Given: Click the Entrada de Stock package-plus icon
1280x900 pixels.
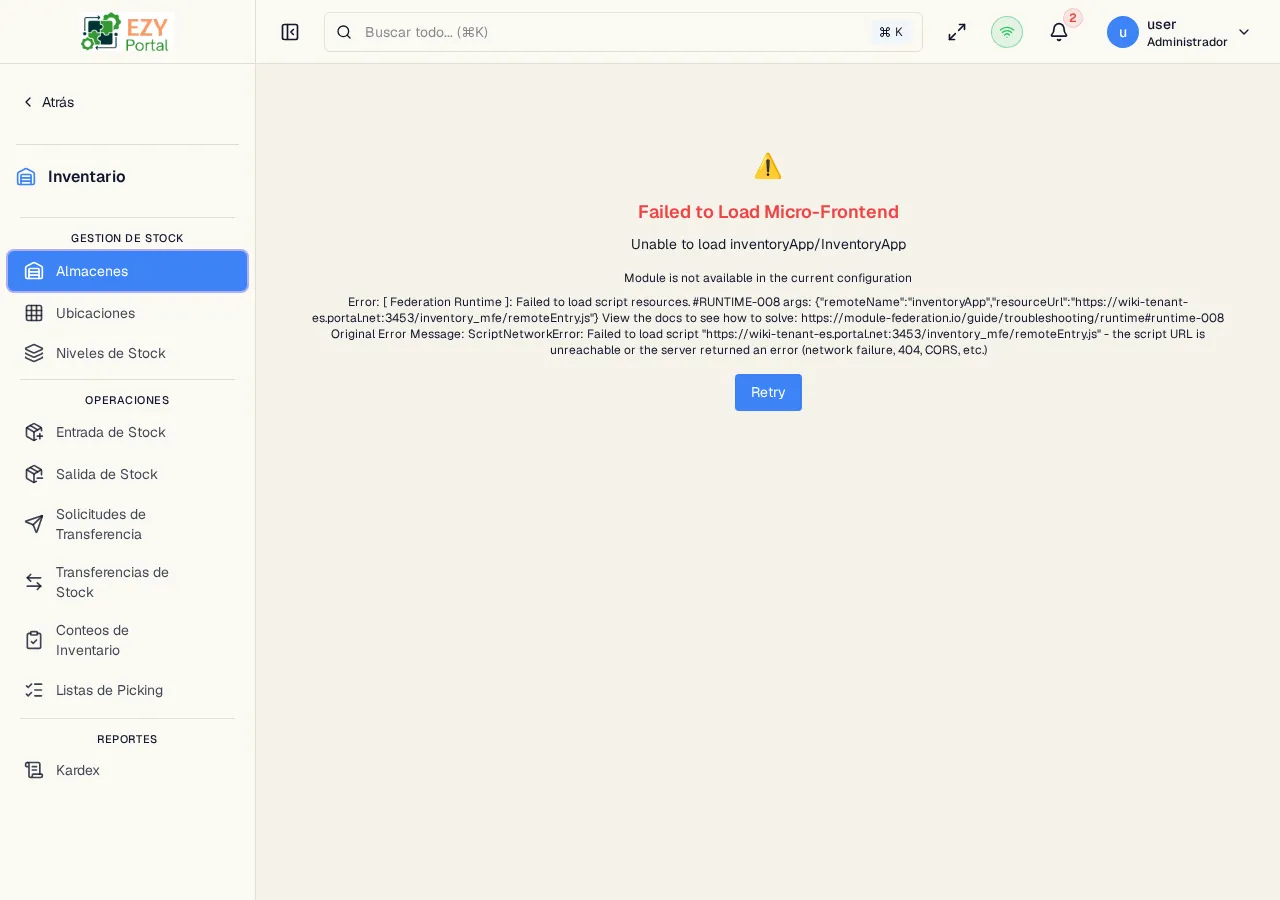Looking at the screenshot, I should pyautogui.click(x=34, y=432).
